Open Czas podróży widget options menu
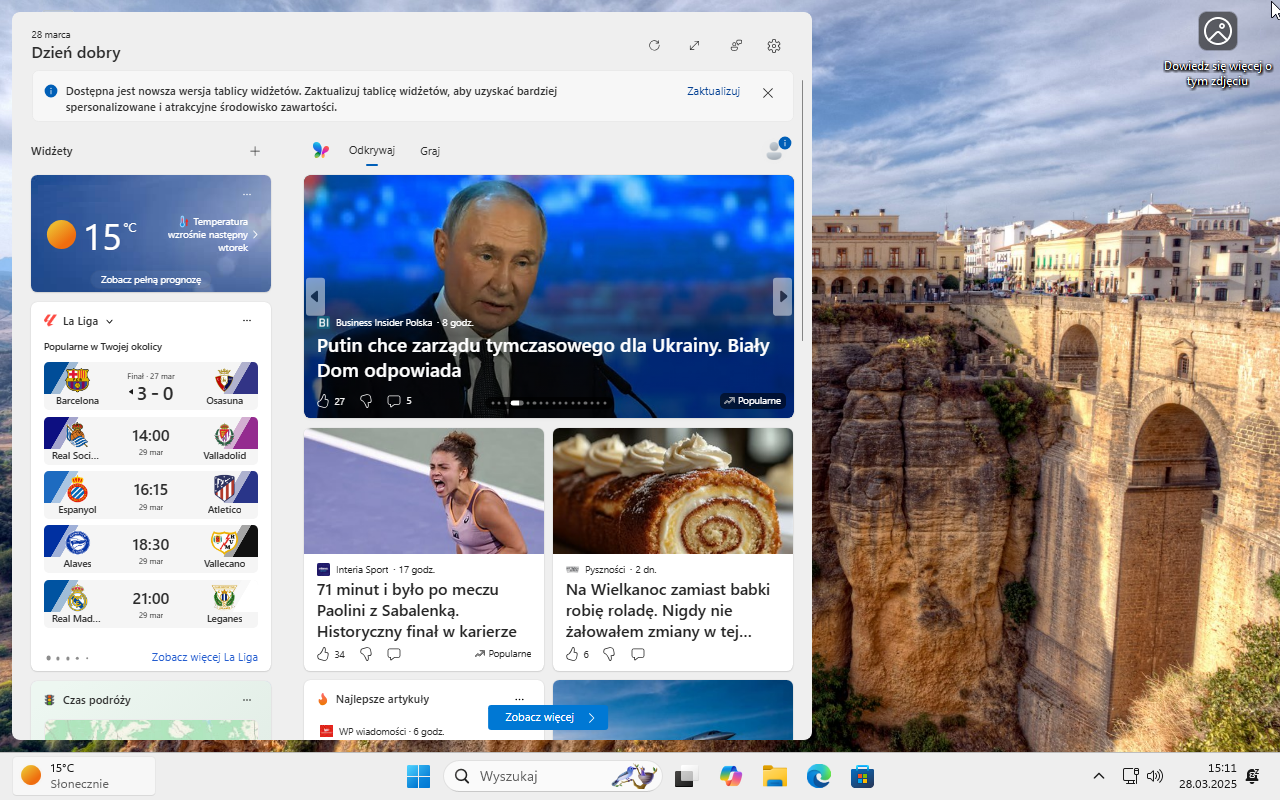The image size is (1280, 800). pyautogui.click(x=247, y=700)
